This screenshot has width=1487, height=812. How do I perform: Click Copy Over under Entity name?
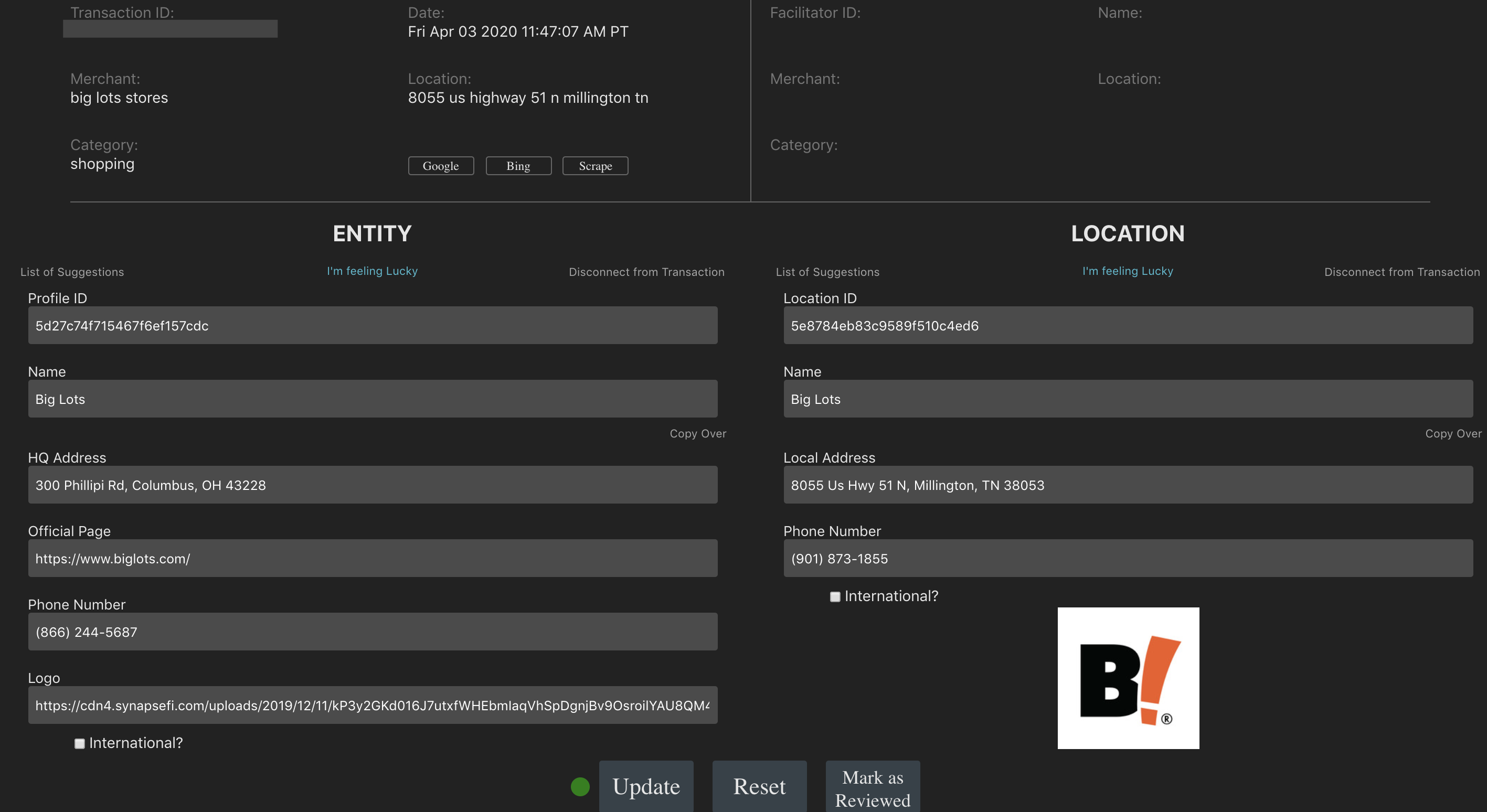698,433
